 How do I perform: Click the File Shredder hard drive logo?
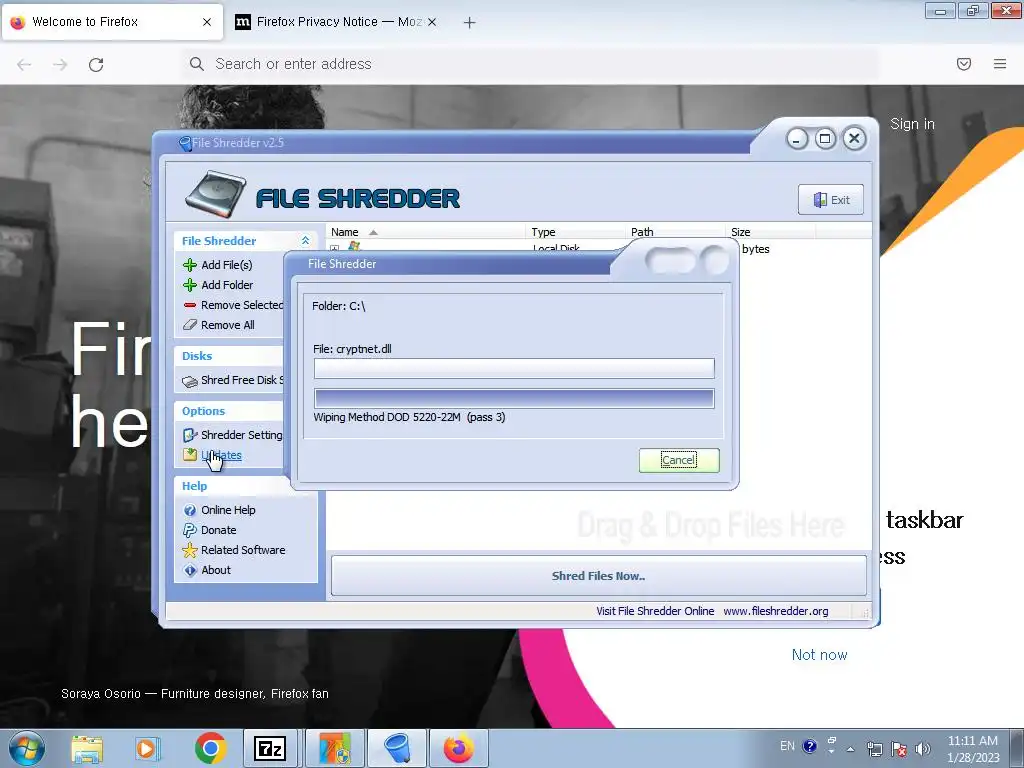coord(216,194)
